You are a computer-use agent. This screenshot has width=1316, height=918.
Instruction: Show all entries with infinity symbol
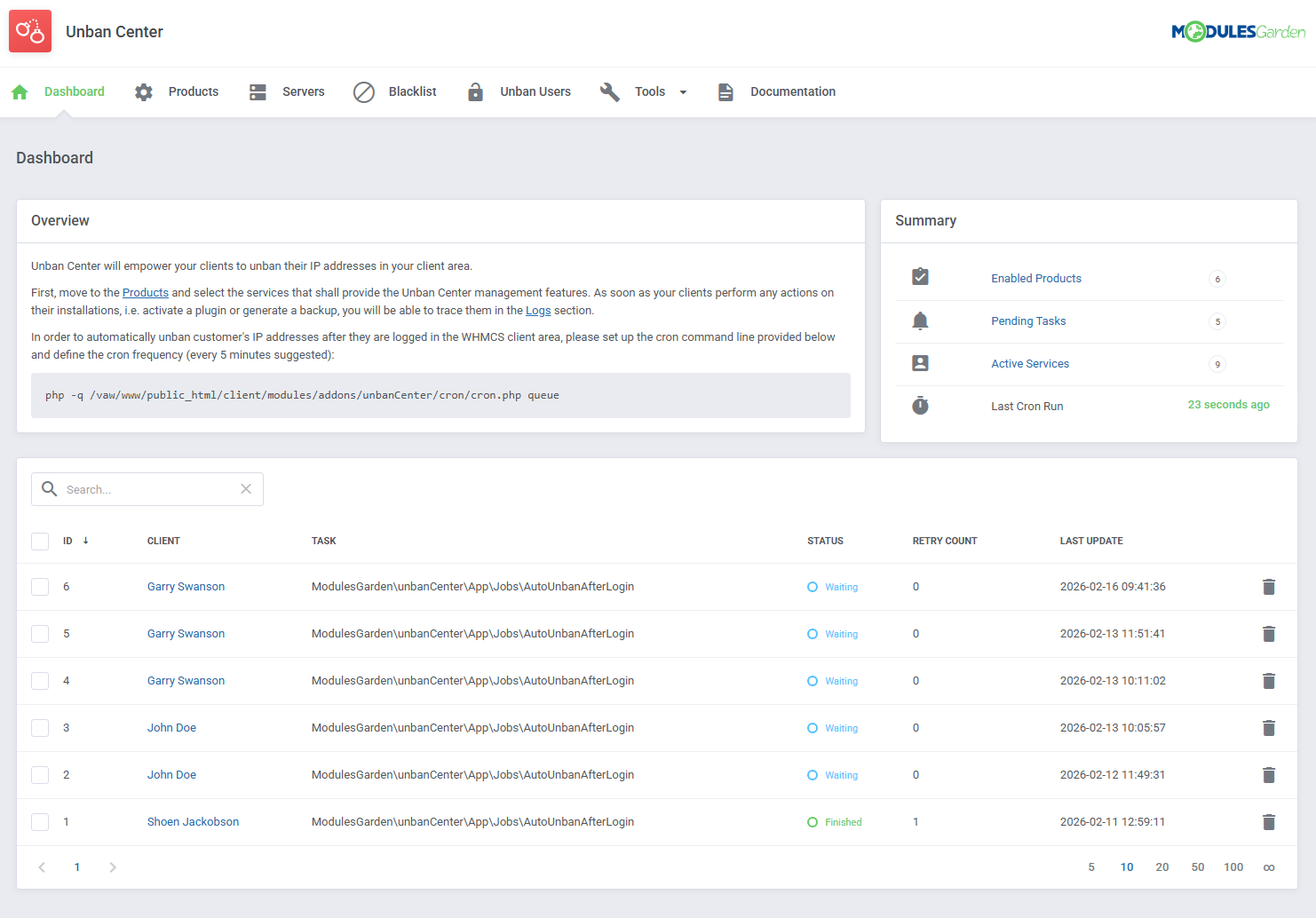(x=1269, y=867)
